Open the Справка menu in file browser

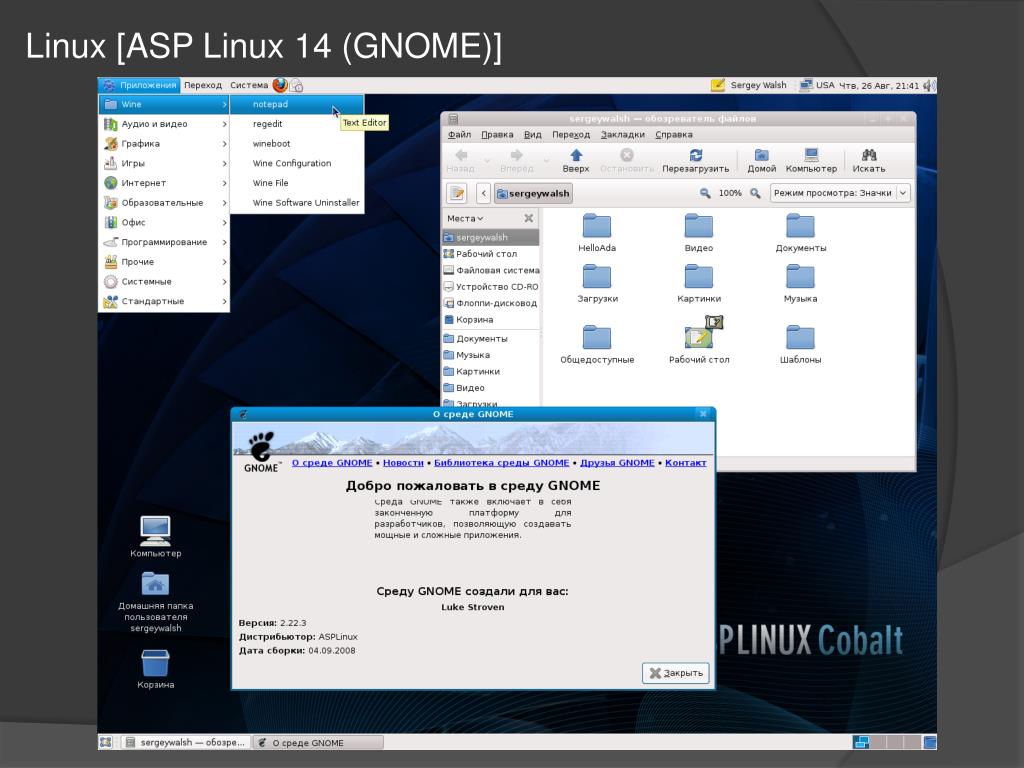[x=673, y=135]
